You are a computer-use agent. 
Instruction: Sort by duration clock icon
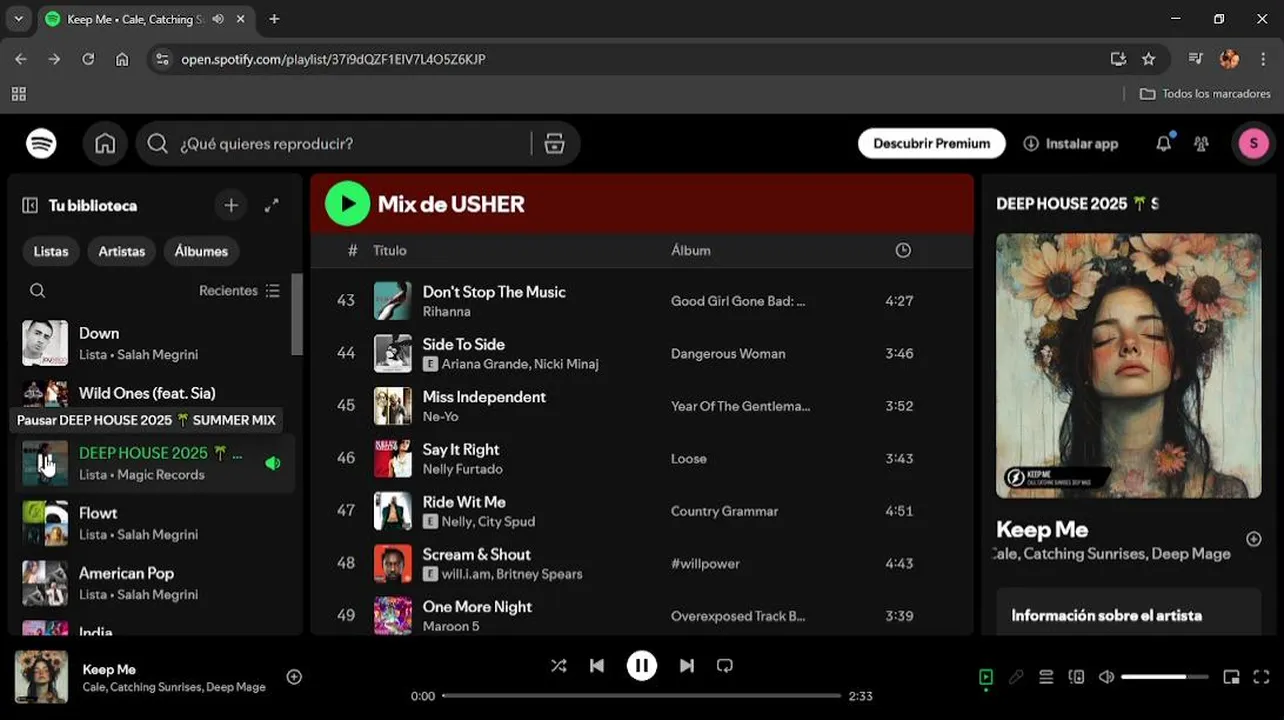tap(903, 250)
